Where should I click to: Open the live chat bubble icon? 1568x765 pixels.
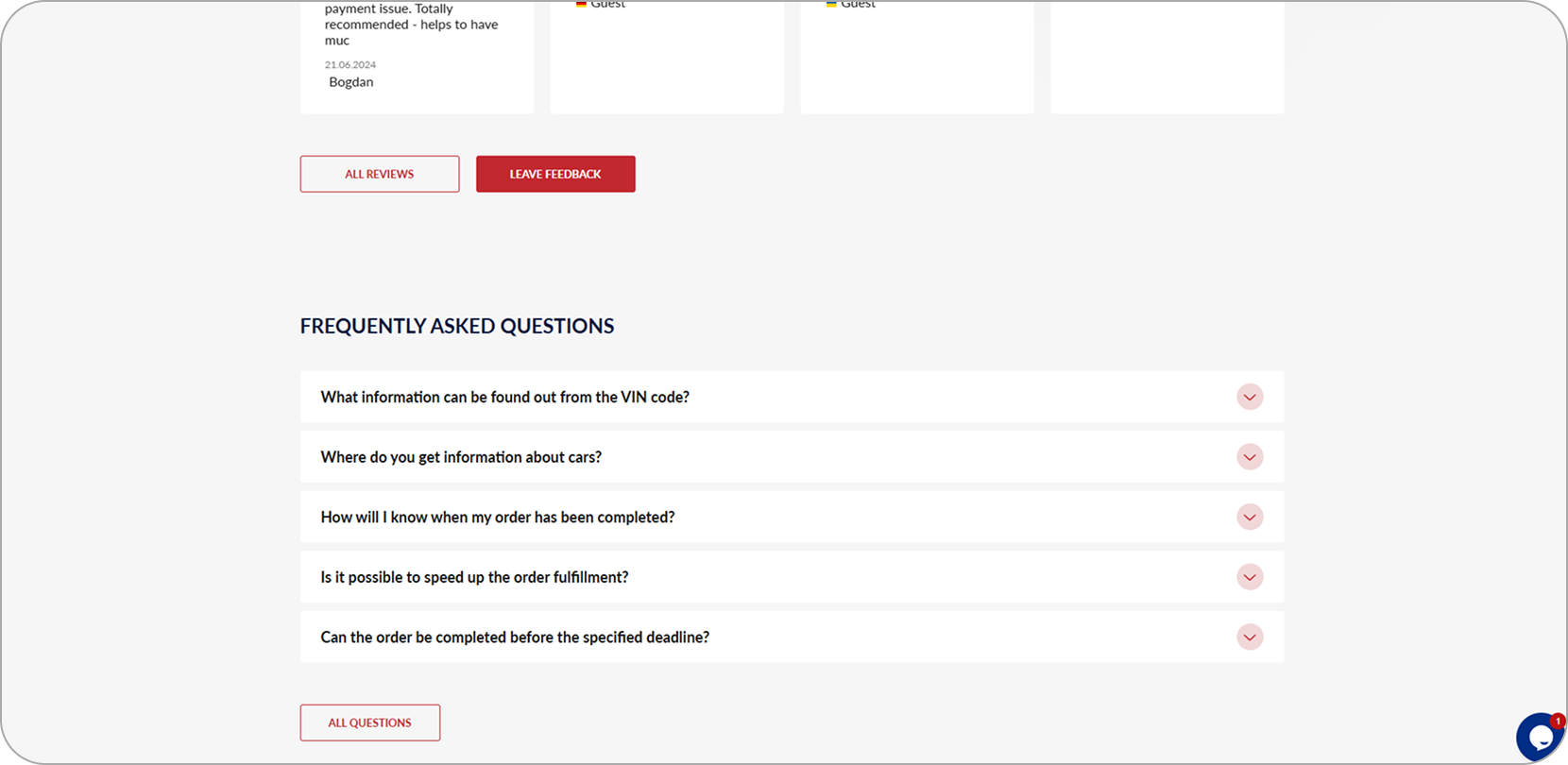point(1540,738)
